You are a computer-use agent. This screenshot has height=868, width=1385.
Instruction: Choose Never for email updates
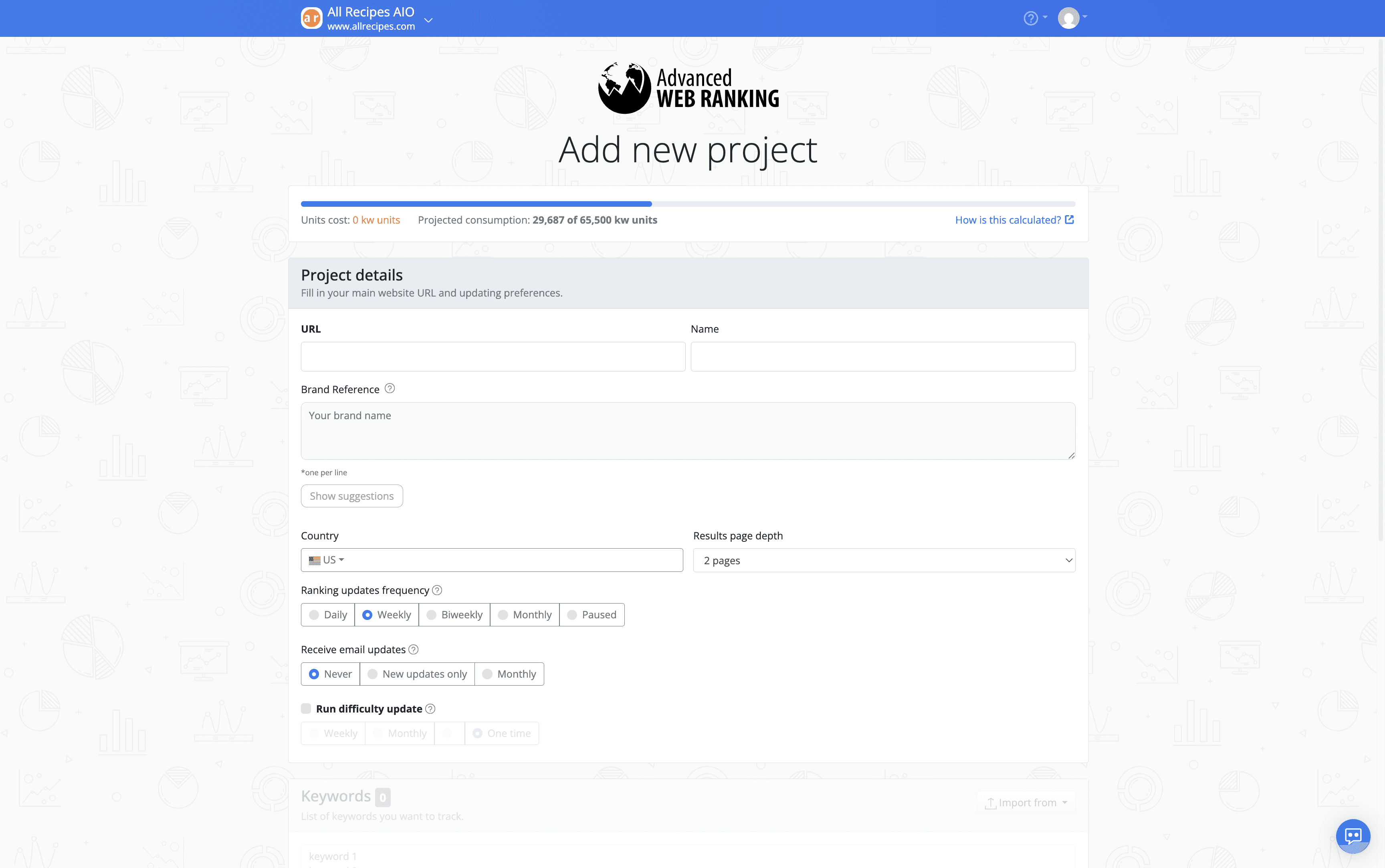click(330, 674)
